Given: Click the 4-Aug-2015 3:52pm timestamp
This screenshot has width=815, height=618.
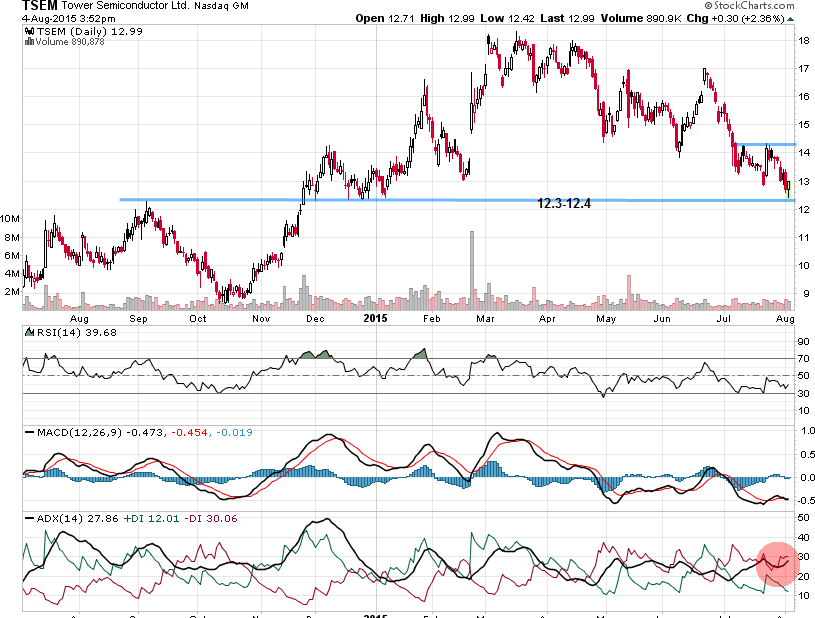Looking at the screenshot, I should (69, 18).
